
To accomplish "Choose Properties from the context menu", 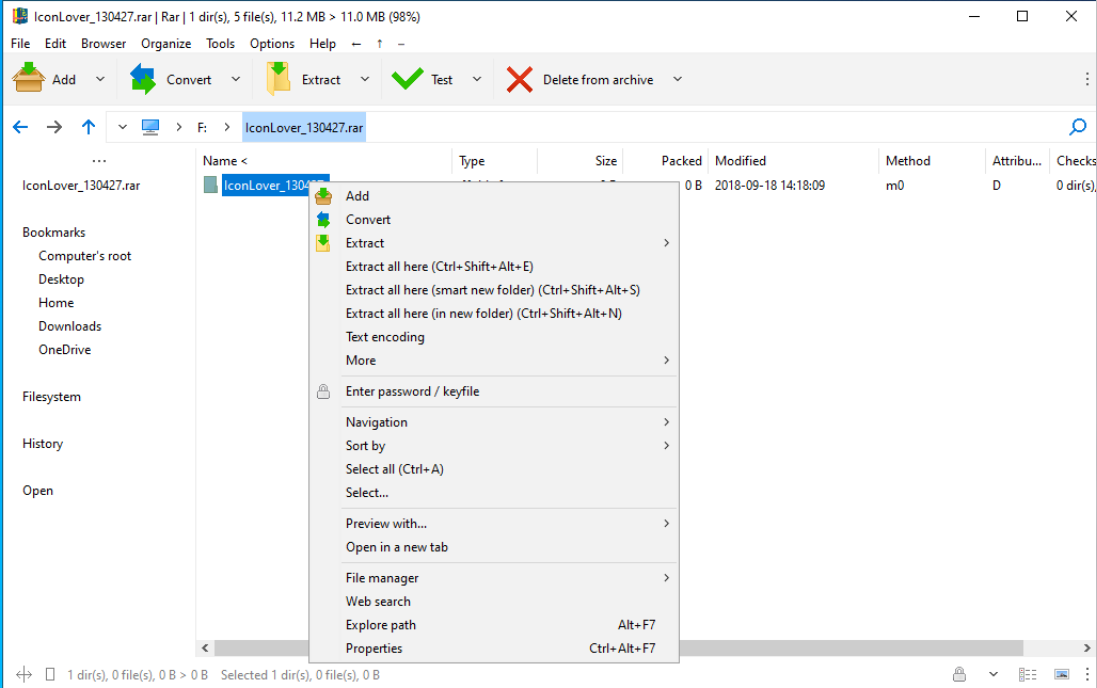I will (x=374, y=648).
